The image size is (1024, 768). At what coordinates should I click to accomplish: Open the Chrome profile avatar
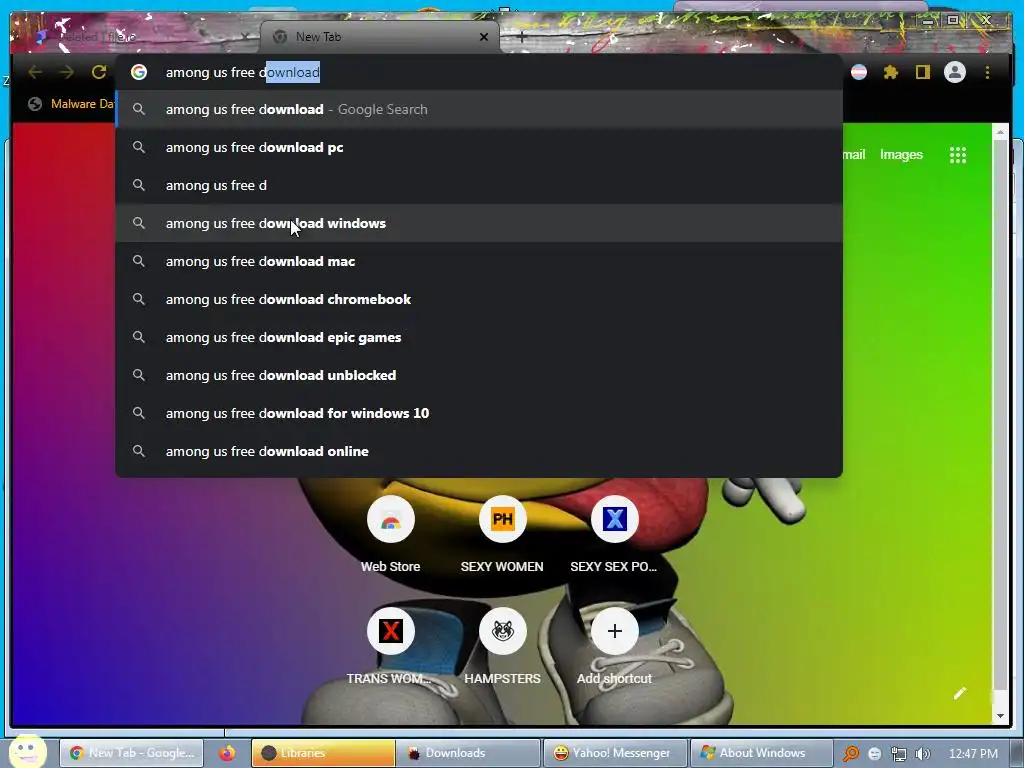coord(955,72)
